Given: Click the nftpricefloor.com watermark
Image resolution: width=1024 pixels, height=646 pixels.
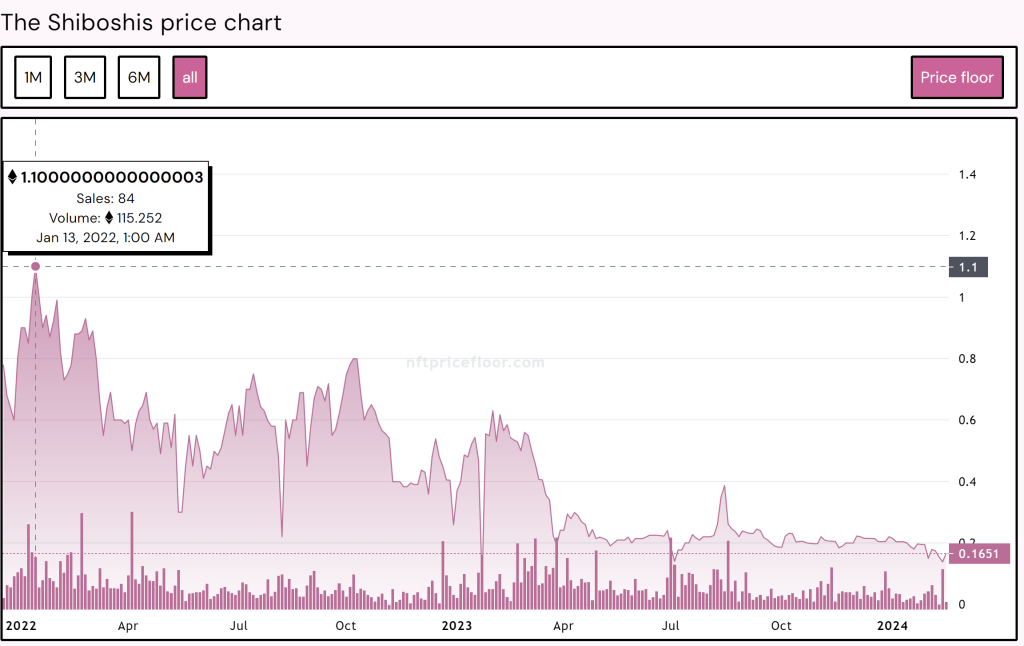Looking at the screenshot, I should coord(476,362).
